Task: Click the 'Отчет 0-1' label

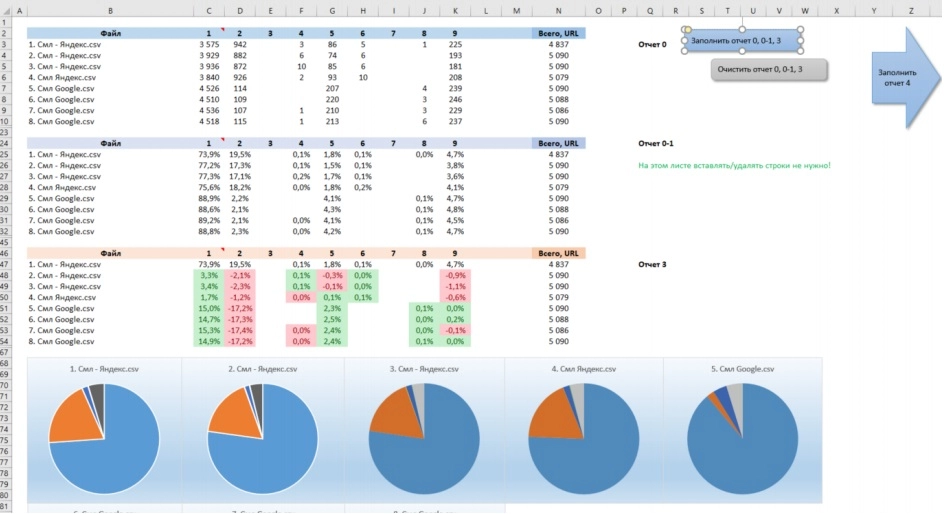Action: point(656,144)
